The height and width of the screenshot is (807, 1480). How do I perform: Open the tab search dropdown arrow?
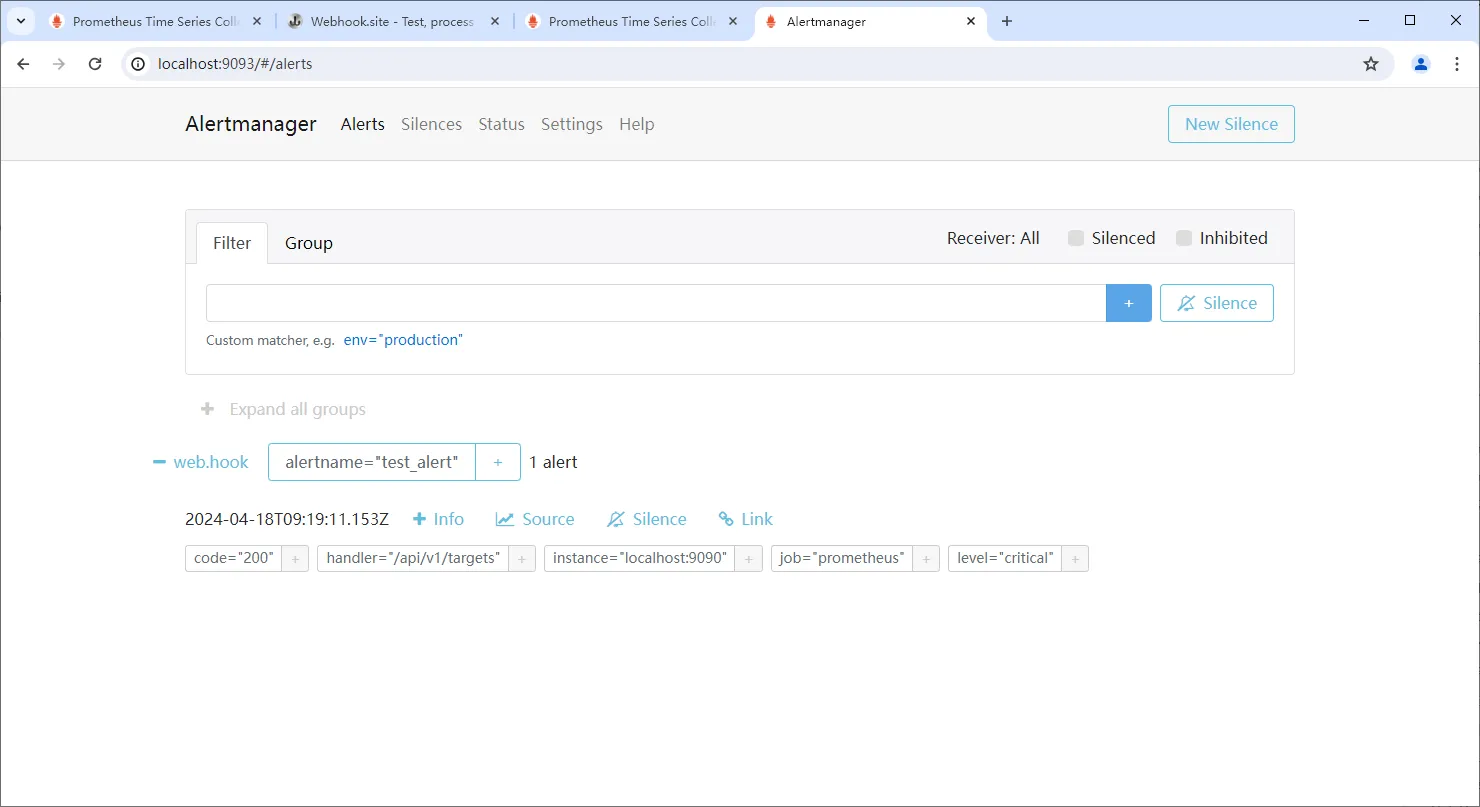point(21,21)
